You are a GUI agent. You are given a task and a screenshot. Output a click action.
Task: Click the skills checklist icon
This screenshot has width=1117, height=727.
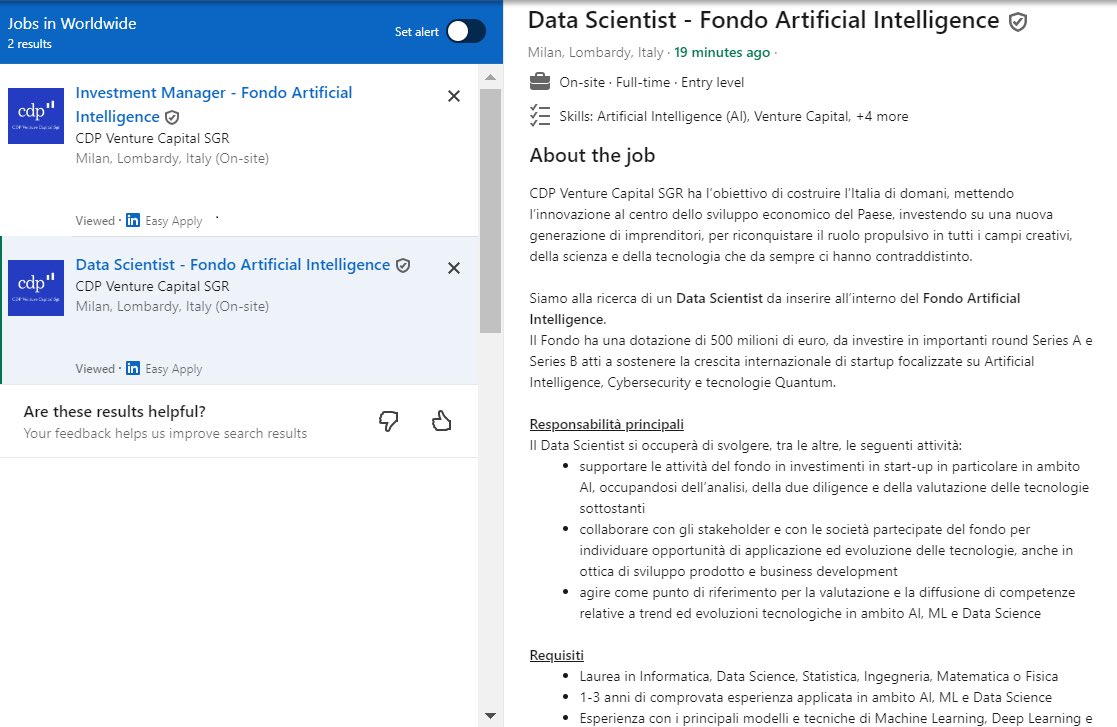[540, 115]
